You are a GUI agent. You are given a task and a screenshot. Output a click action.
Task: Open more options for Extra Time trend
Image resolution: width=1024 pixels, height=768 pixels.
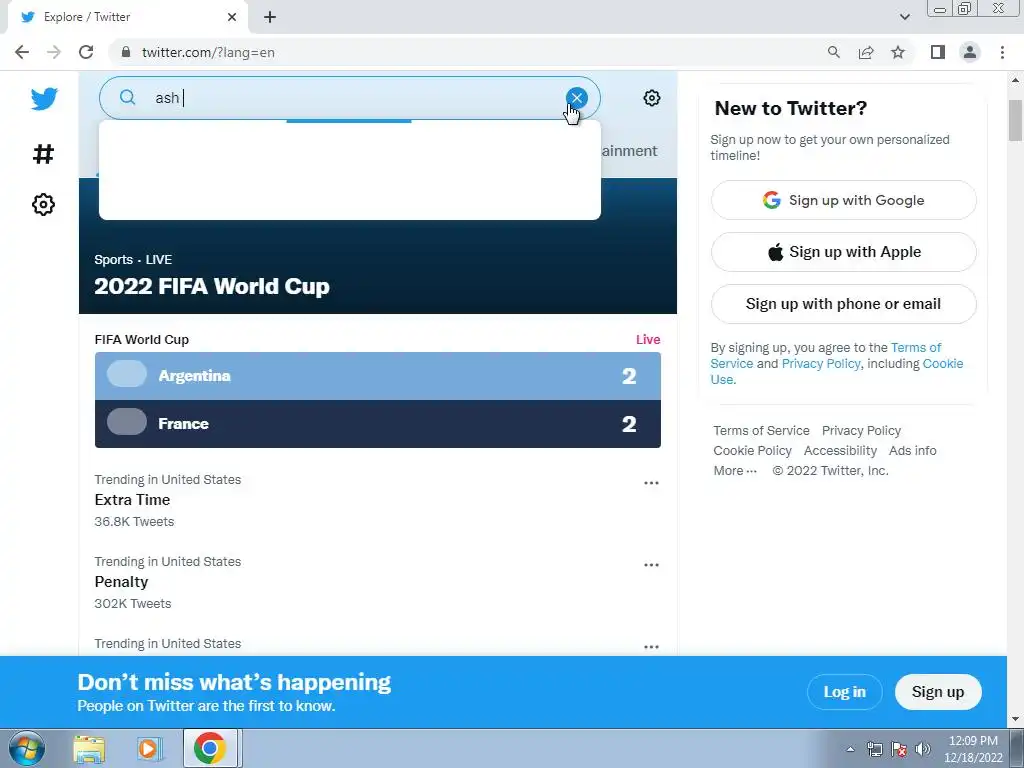click(651, 483)
